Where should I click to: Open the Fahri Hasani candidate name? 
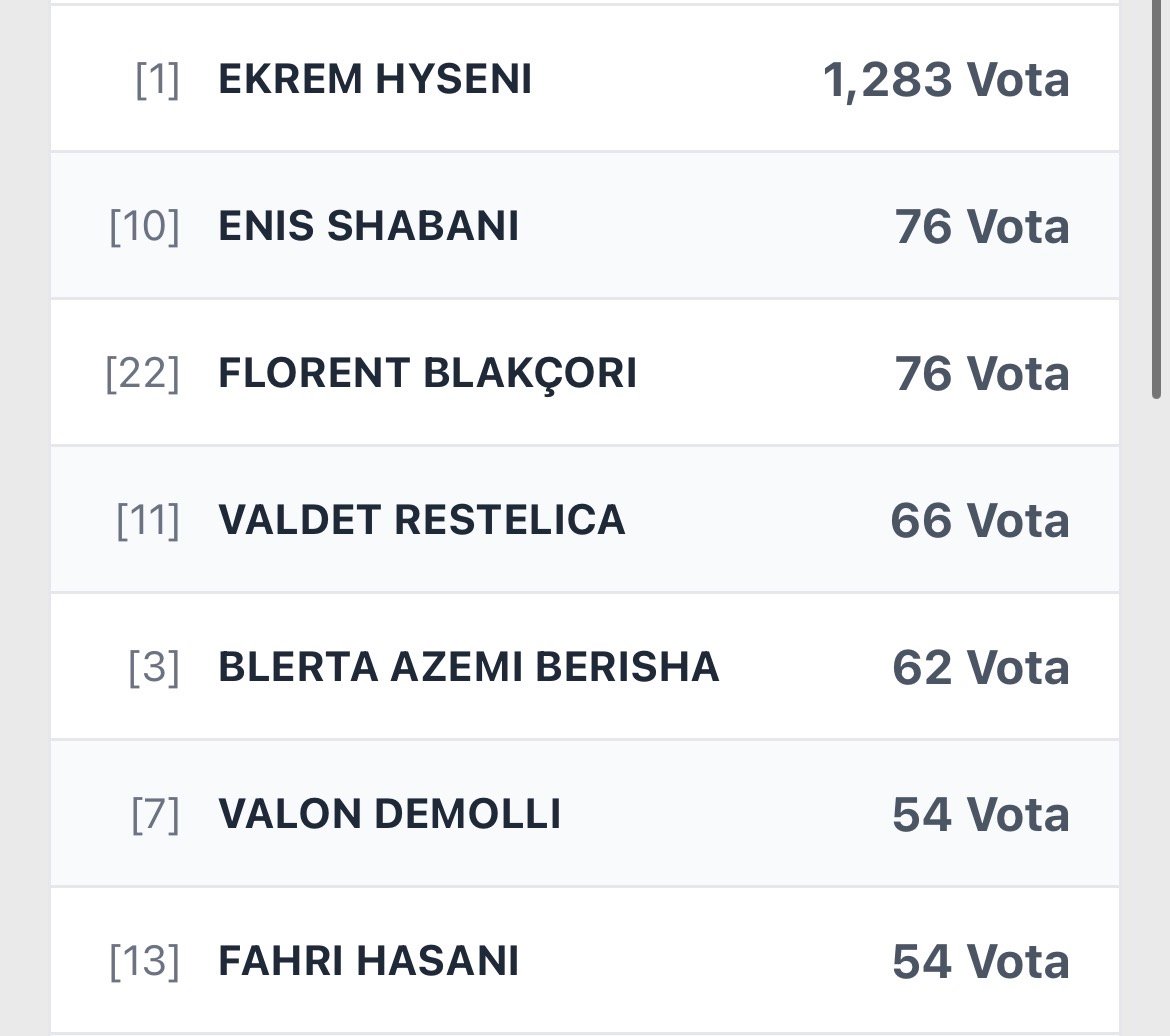[368, 962]
